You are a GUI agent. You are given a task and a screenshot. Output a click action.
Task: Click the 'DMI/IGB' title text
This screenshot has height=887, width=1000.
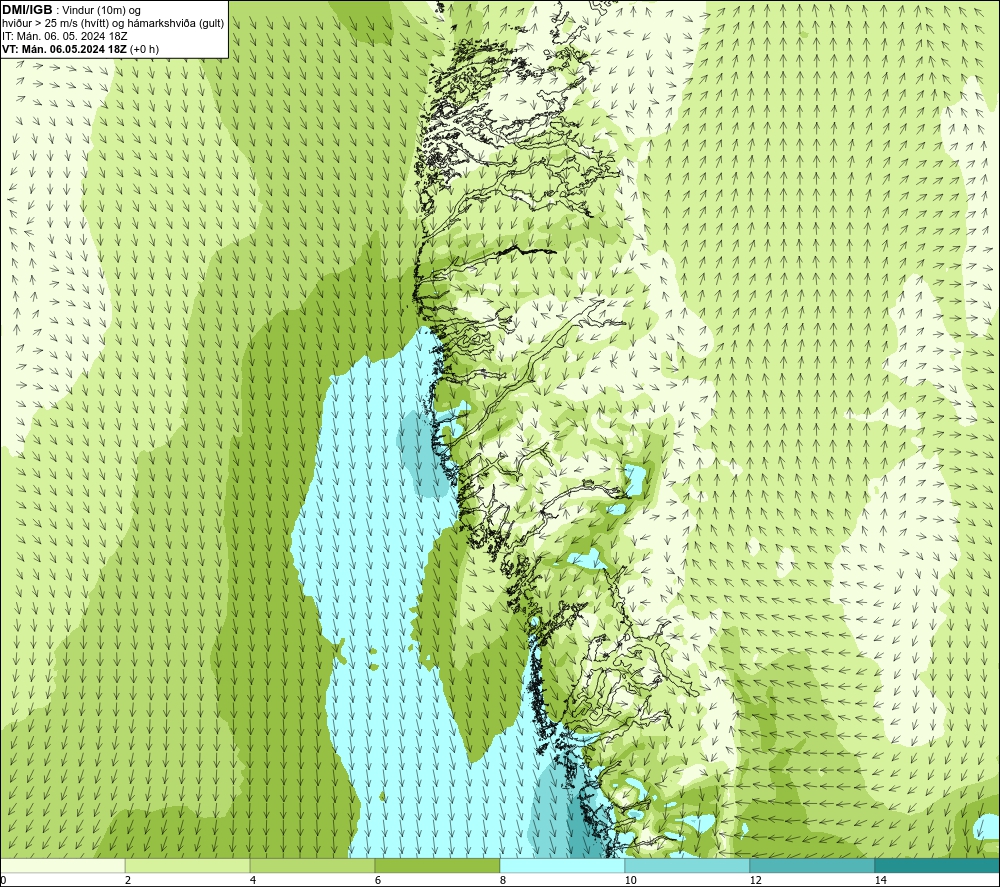tap(27, 10)
